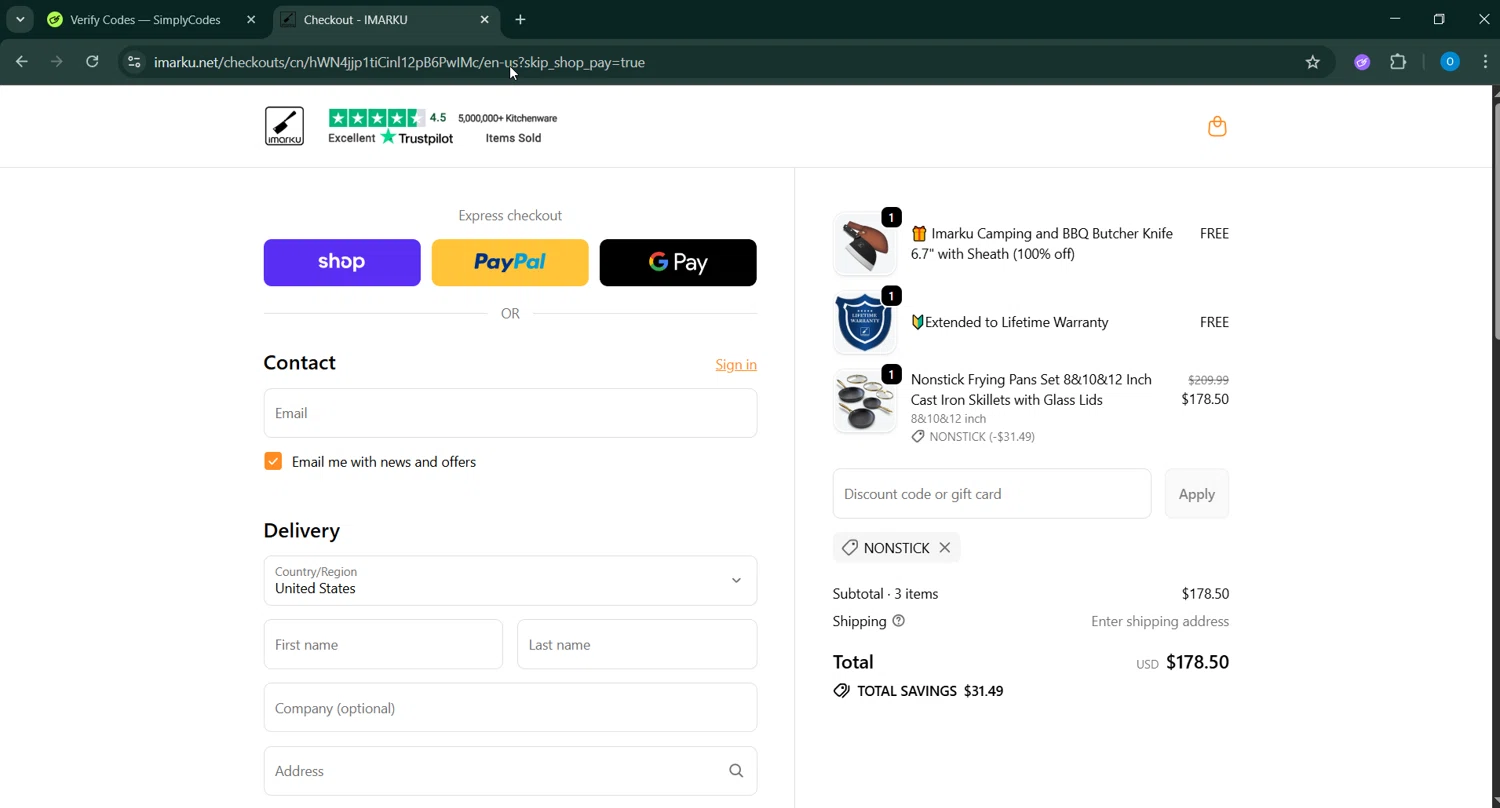The height and width of the screenshot is (808, 1500).
Task: Open the Chrome profile avatar
Action: pyautogui.click(x=1450, y=62)
